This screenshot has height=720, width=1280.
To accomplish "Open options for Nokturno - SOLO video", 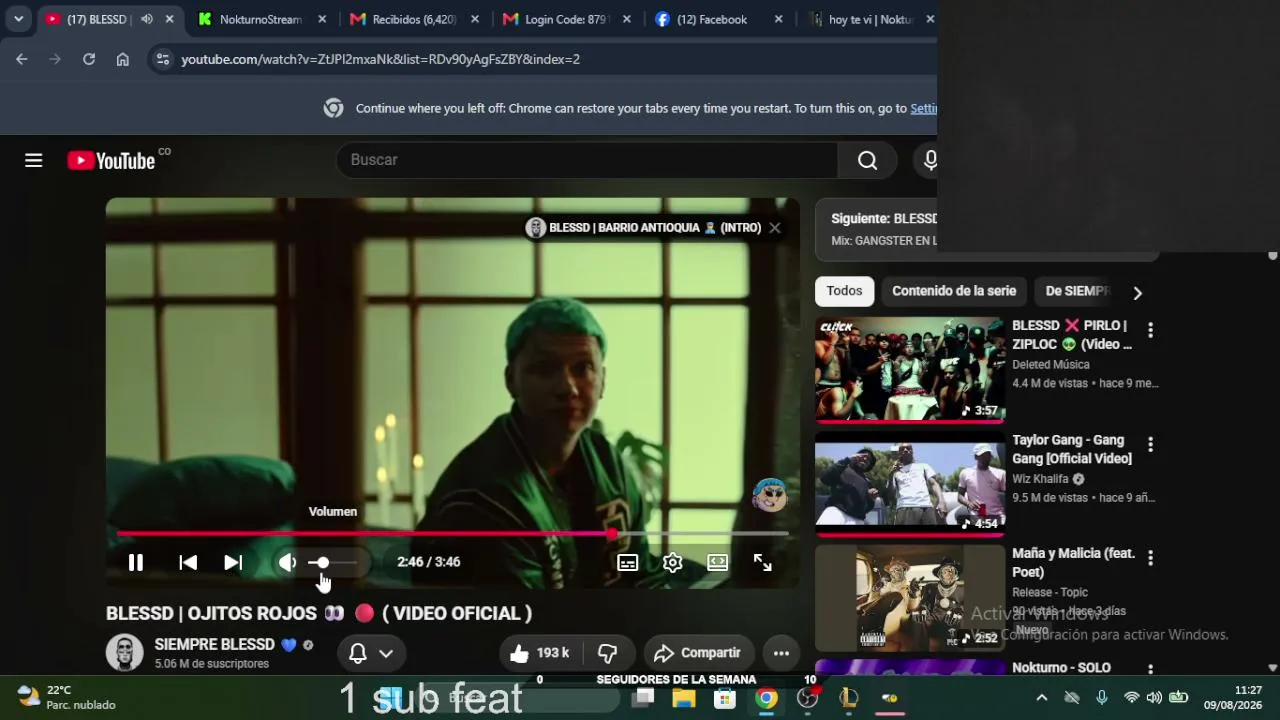I will (x=1150, y=670).
